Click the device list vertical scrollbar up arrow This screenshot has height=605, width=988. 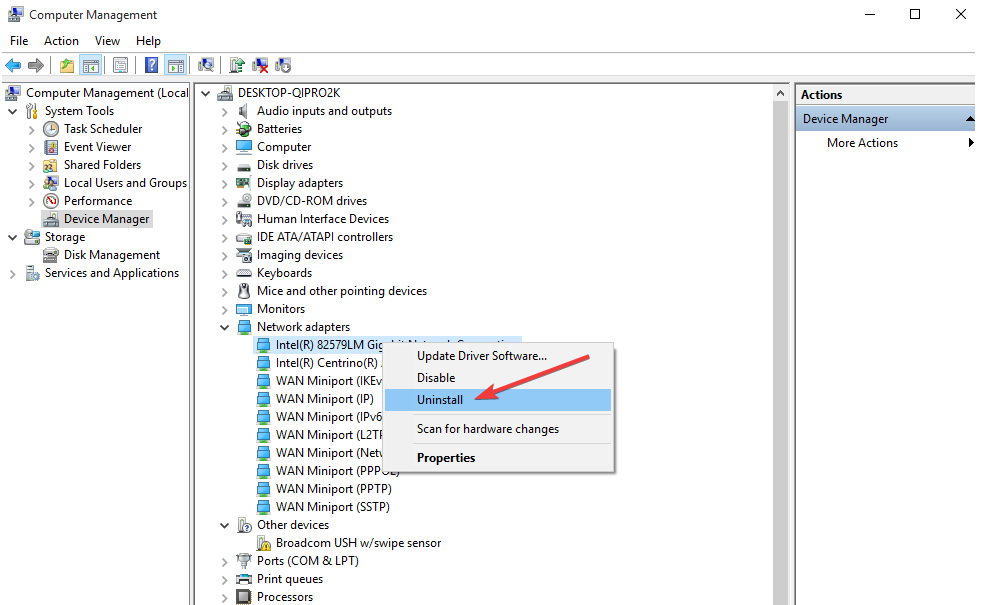780,93
